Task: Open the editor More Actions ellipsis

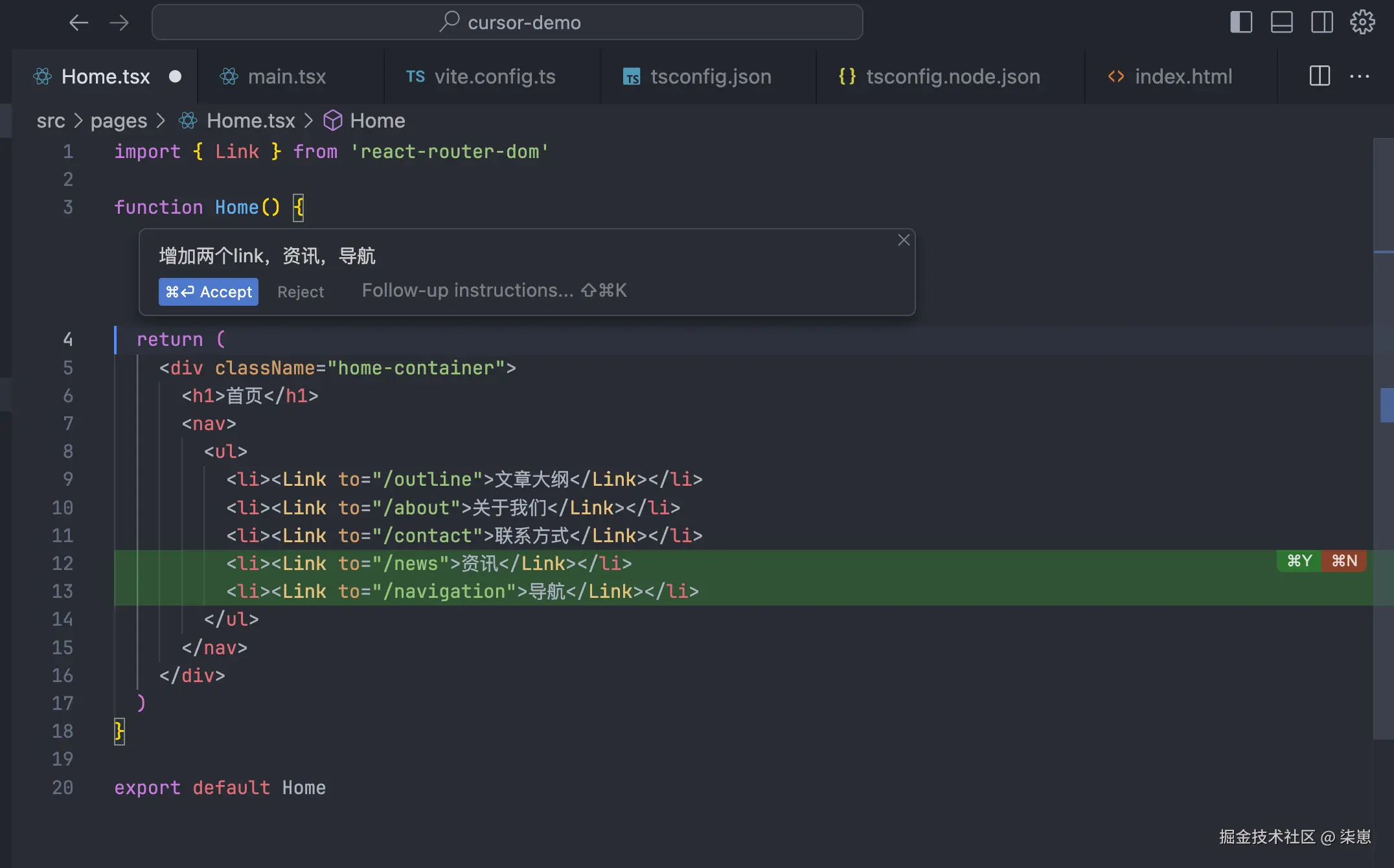Action: tap(1360, 76)
